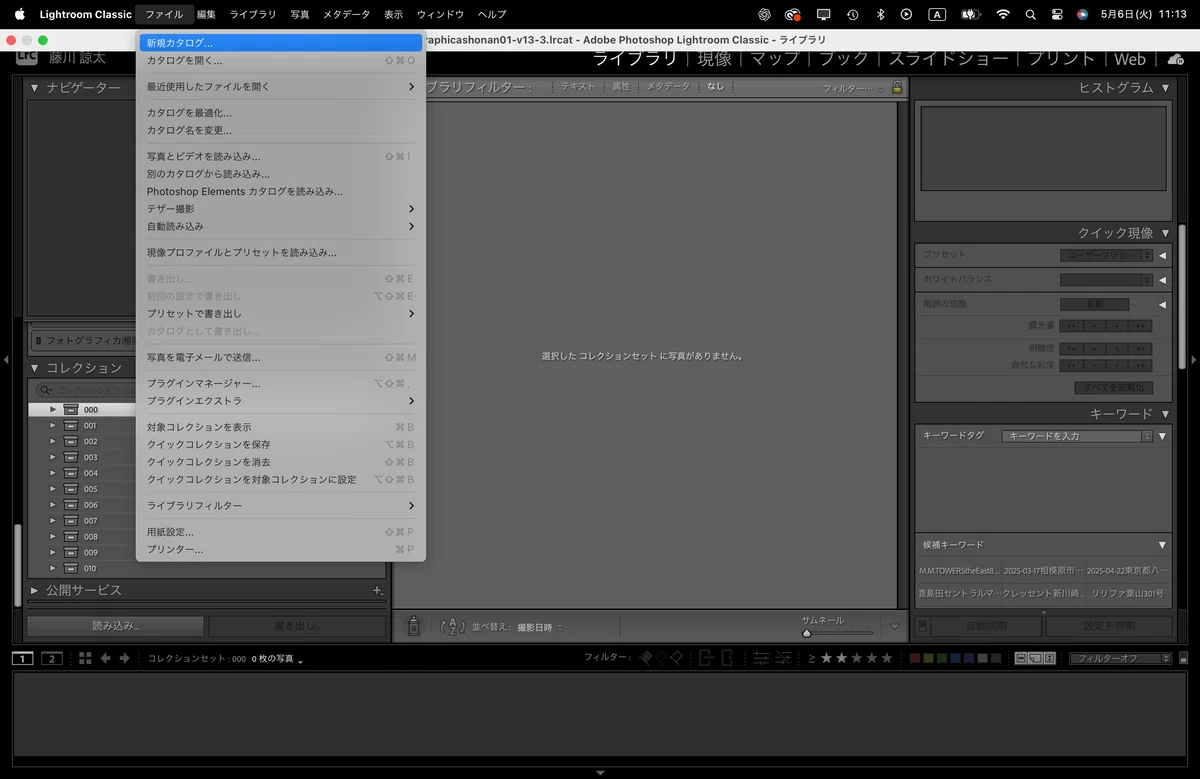Click the go back arrow in filmstrip bar
The image size is (1200, 779).
tap(105, 658)
